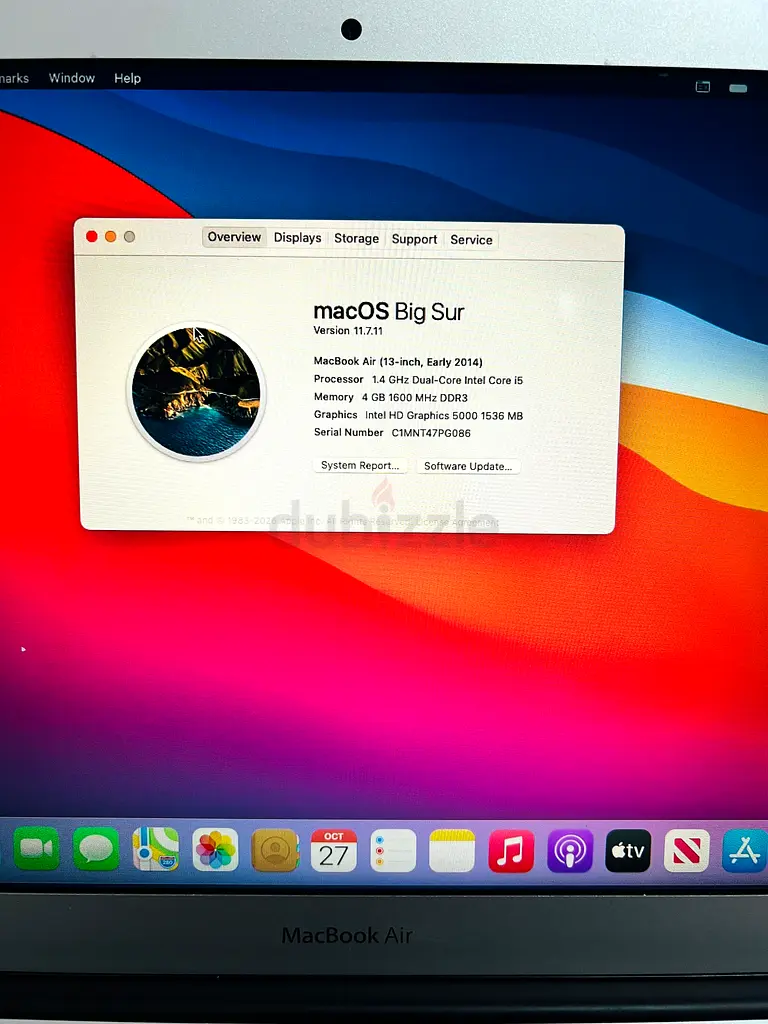The width and height of the screenshot is (768, 1024).
Task: Click serial number C1MNT47PG086
Action: click(x=431, y=433)
